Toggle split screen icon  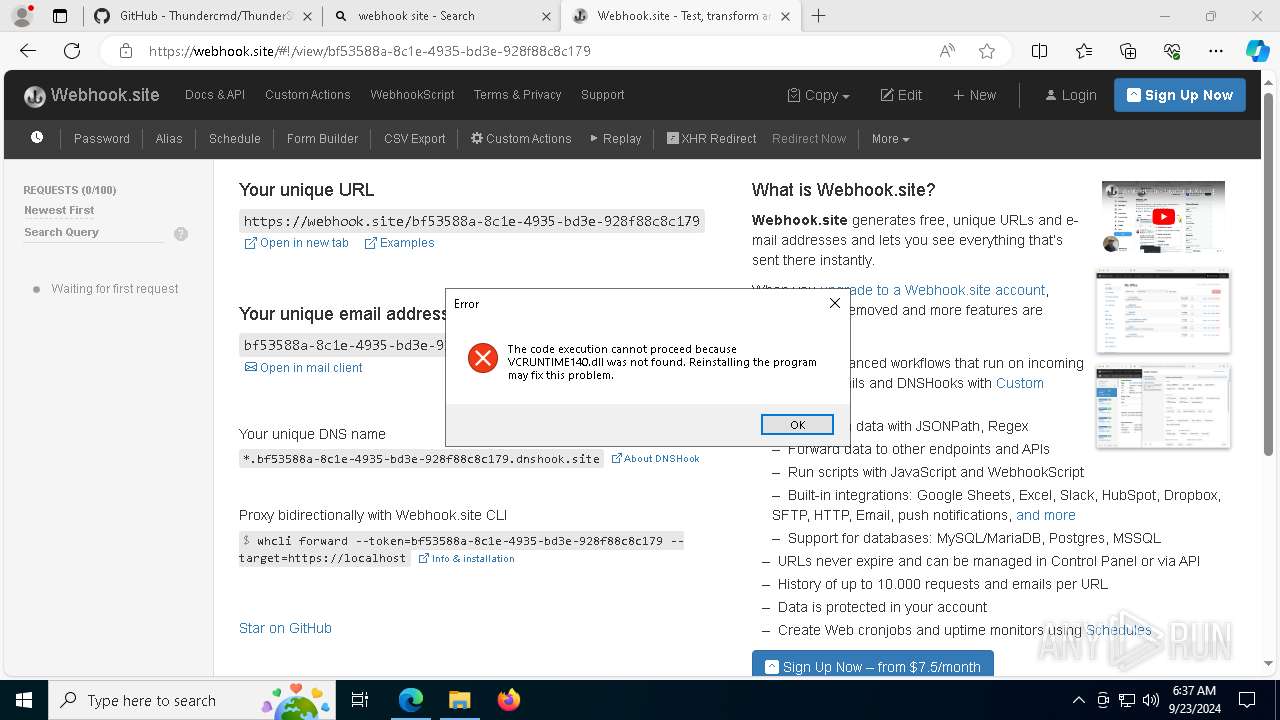point(1039,51)
